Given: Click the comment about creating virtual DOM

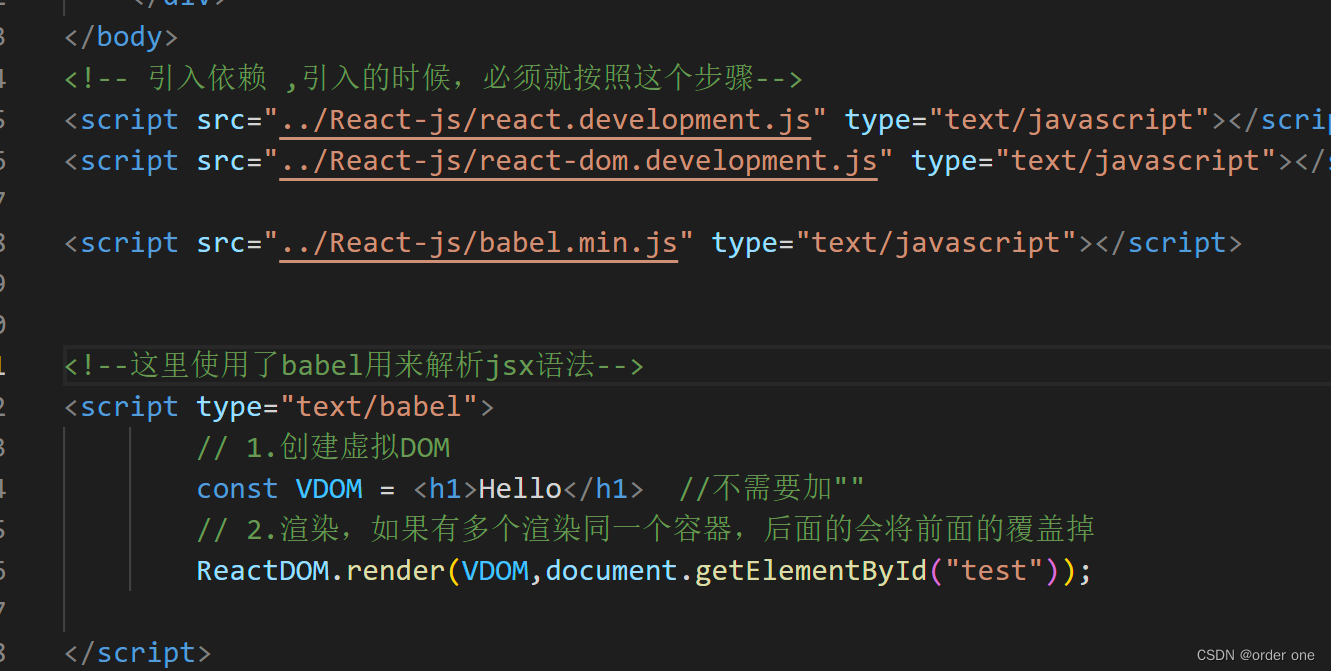Looking at the screenshot, I should click(323, 447).
